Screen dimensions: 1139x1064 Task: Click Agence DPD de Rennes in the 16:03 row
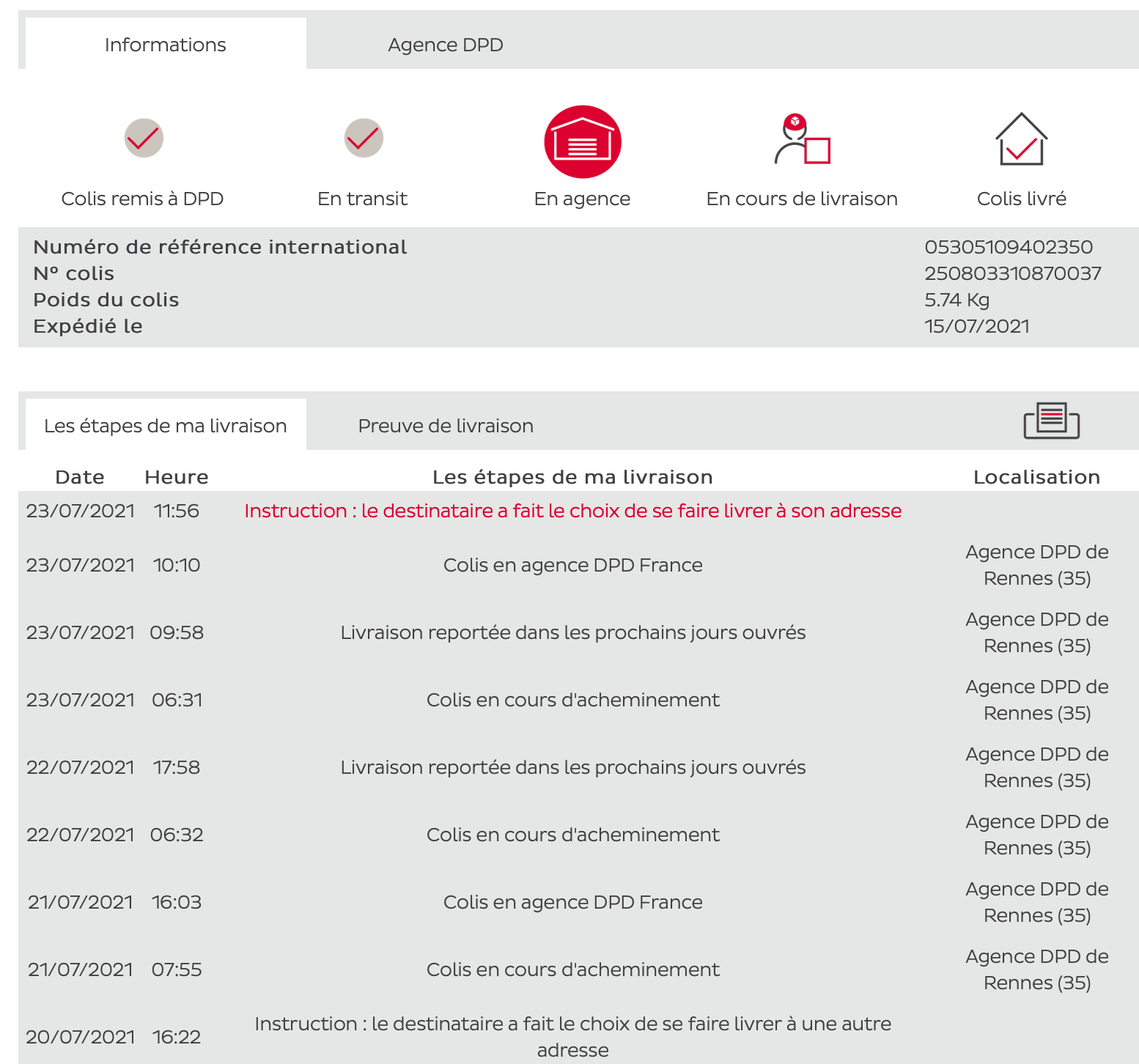pos(1037,902)
